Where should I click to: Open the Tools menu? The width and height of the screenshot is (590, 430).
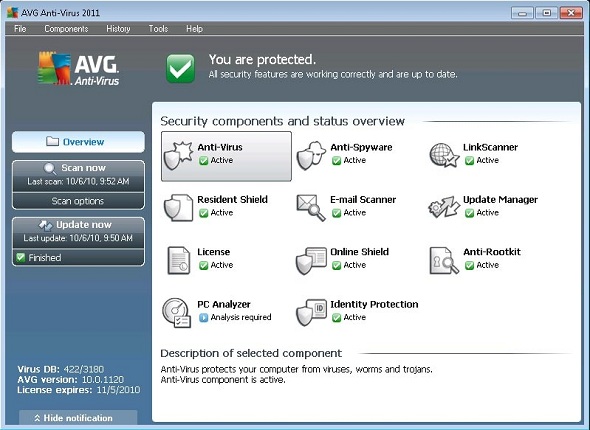coord(158,29)
